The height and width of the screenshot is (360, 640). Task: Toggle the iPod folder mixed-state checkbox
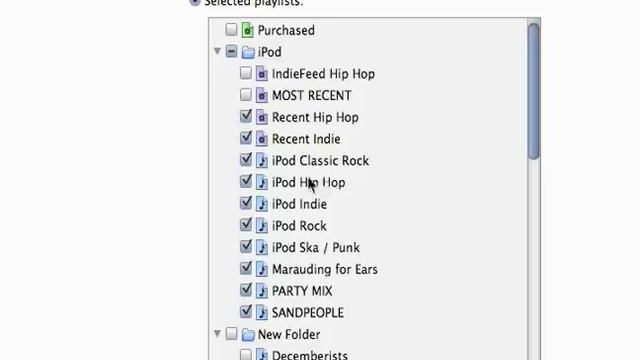(x=231, y=51)
